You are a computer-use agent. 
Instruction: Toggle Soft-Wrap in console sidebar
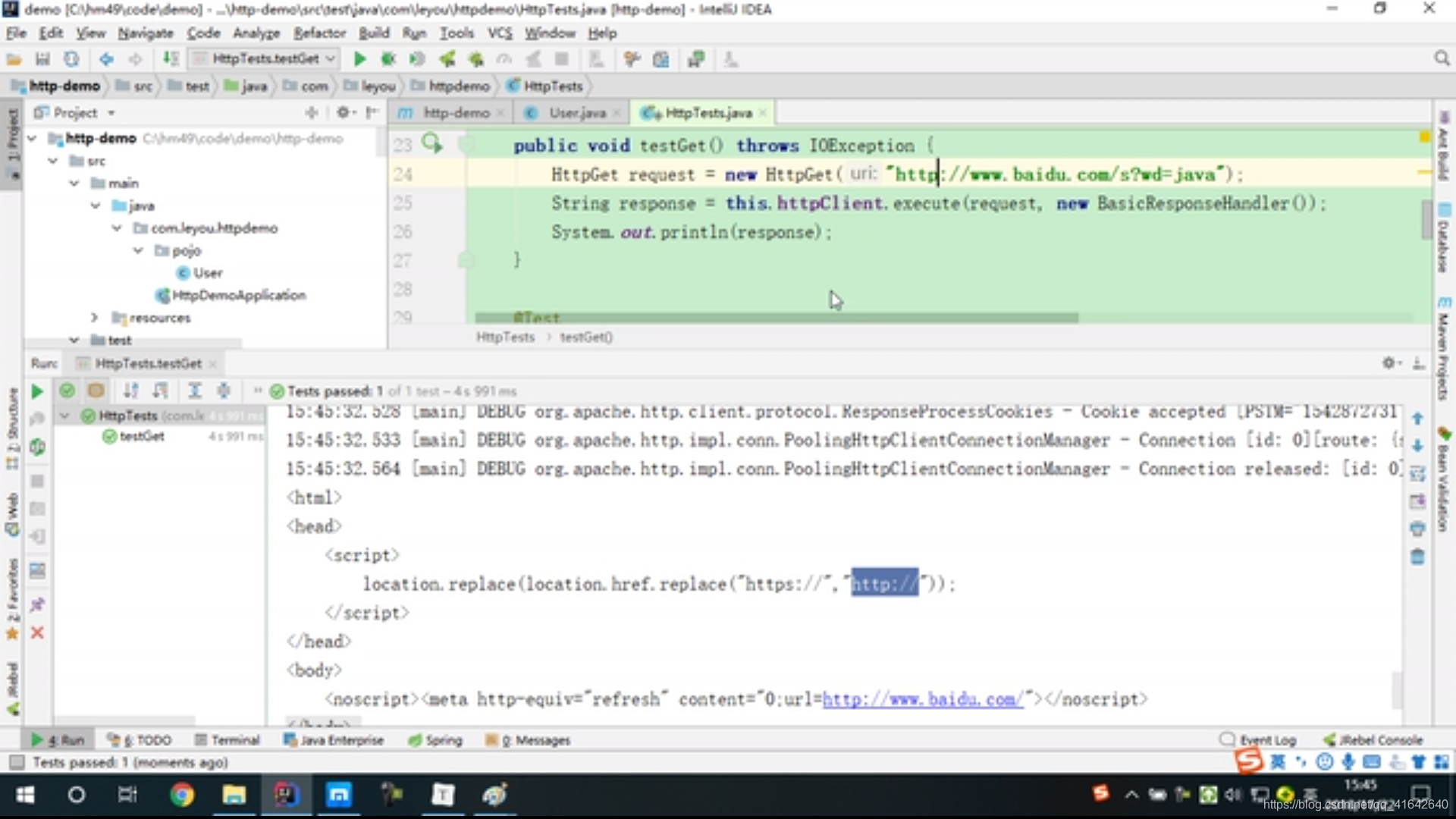point(1417,474)
